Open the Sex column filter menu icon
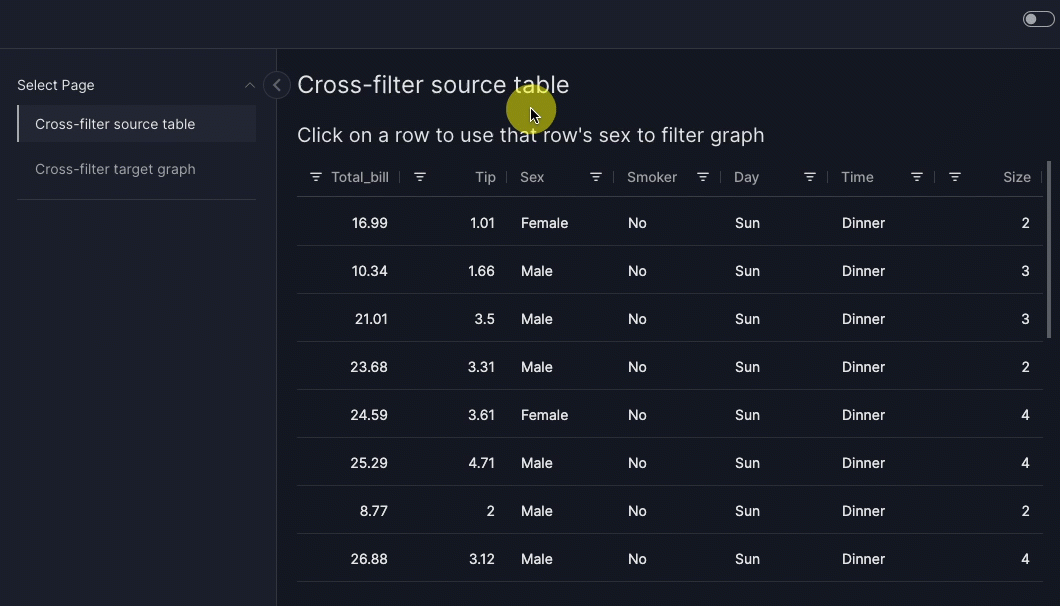Screen dimensions: 1060x606 [x=596, y=177]
